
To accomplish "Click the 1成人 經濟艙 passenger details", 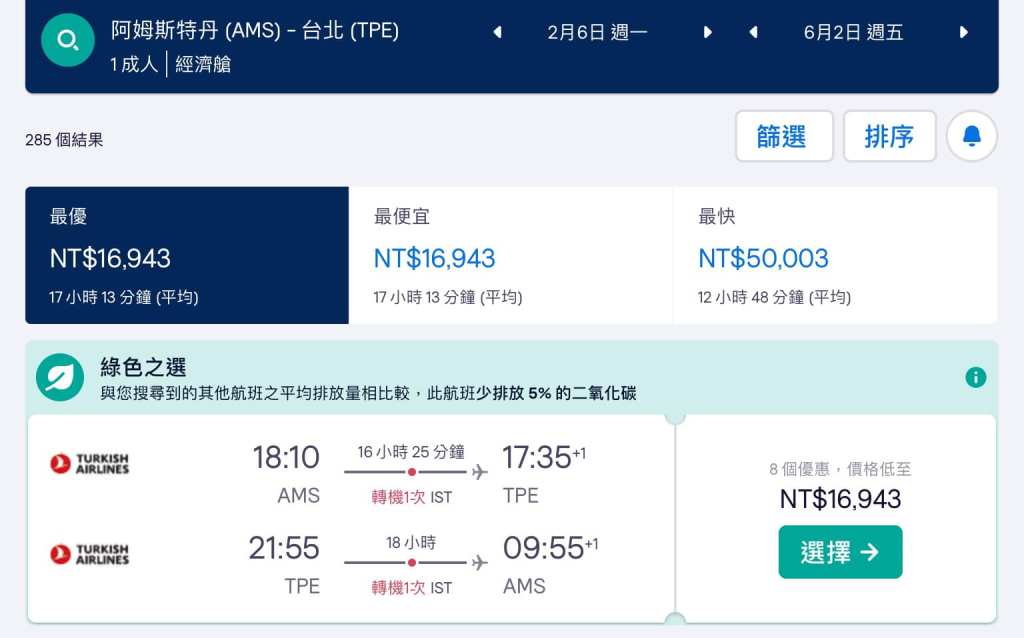I will (171, 65).
